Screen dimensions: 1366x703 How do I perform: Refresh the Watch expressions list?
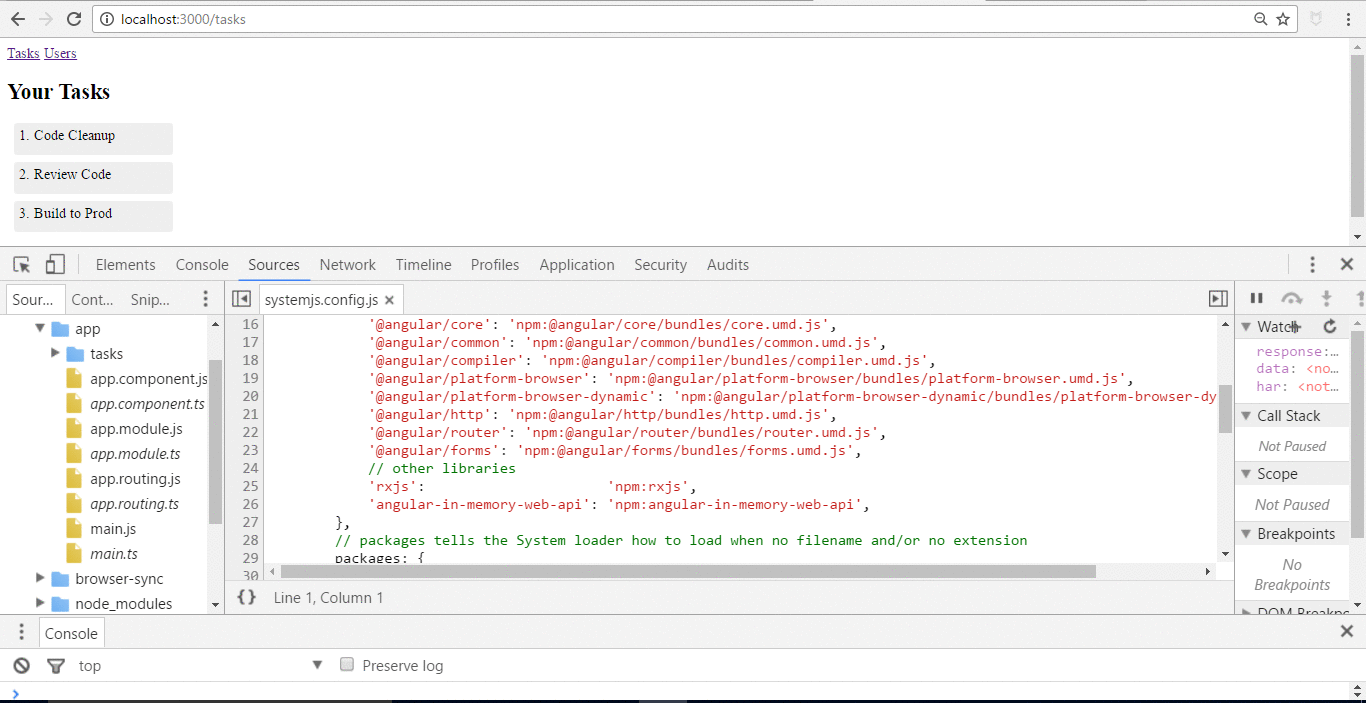click(x=1330, y=326)
